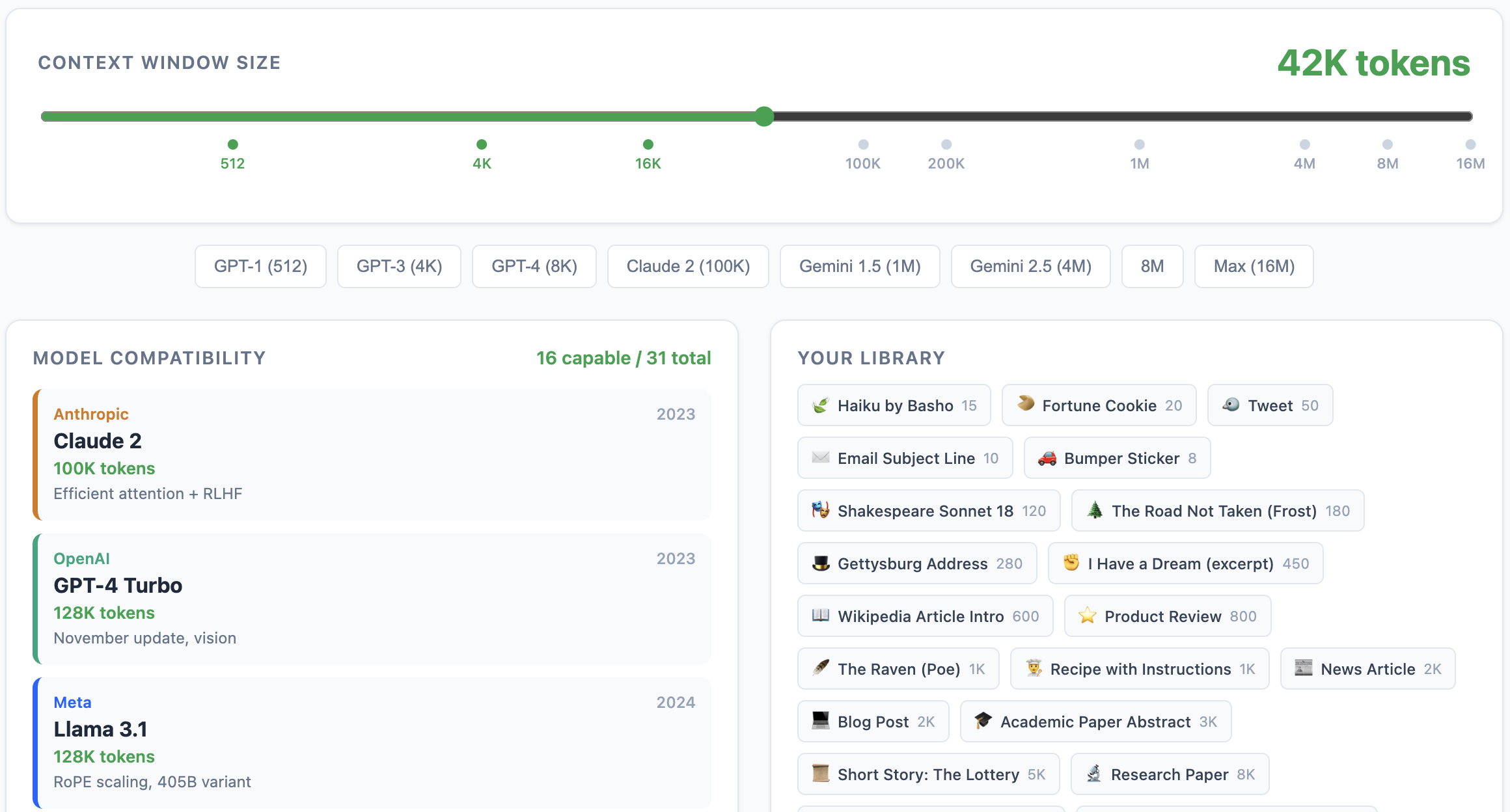Jump to the 100K slider tick marker
Viewport: 1510px width, 812px height.
pos(863,144)
